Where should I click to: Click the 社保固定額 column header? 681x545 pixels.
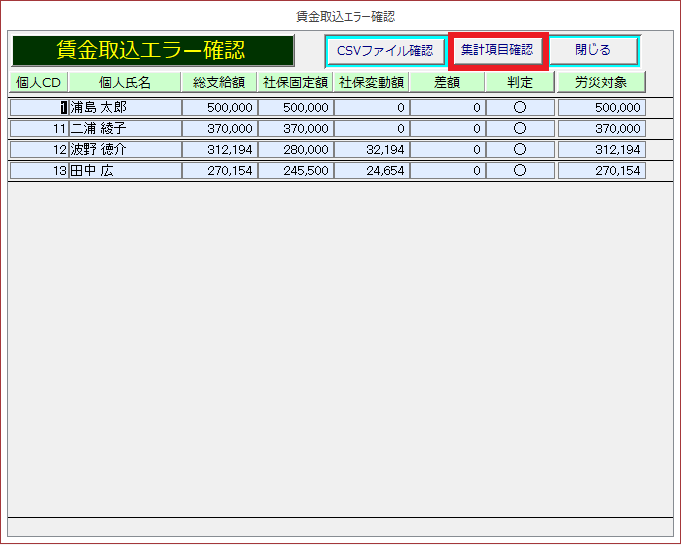[x=294, y=82]
